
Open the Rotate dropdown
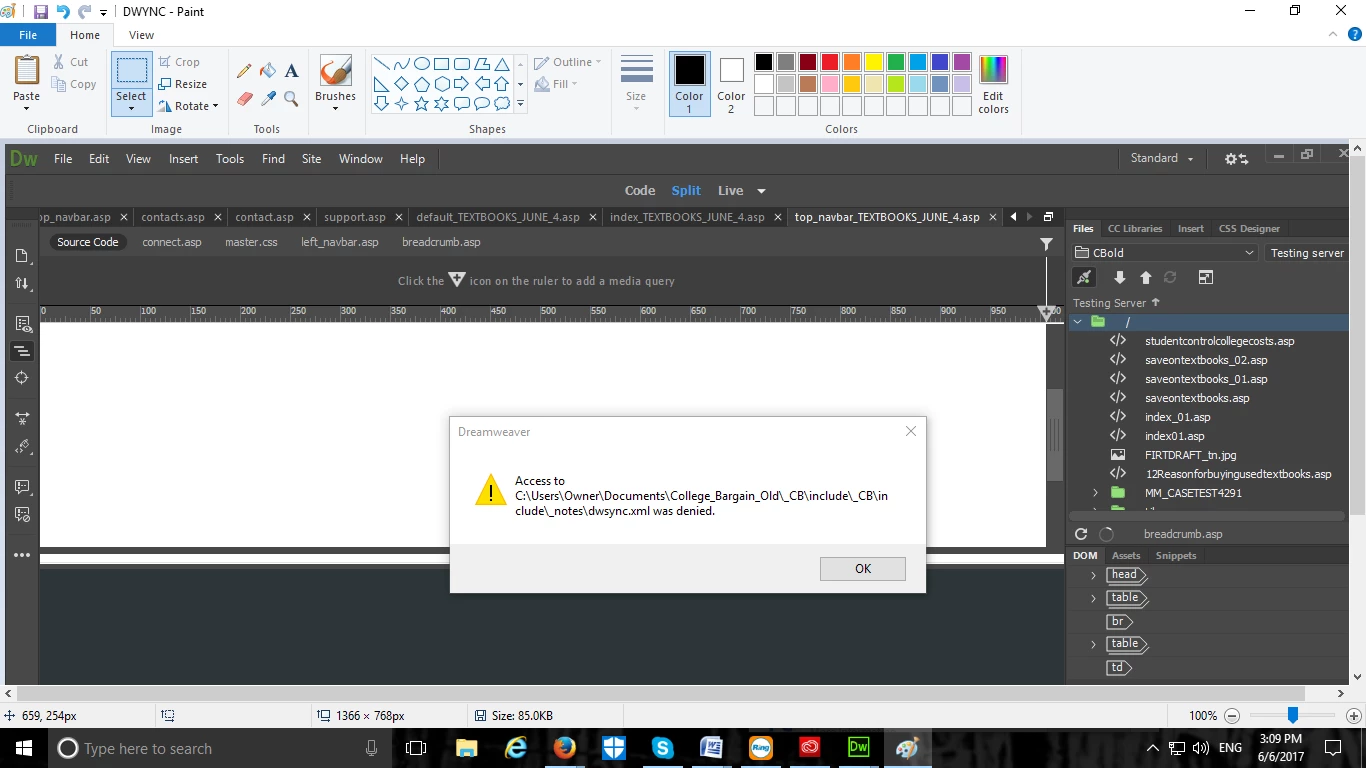tap(188, 106)
